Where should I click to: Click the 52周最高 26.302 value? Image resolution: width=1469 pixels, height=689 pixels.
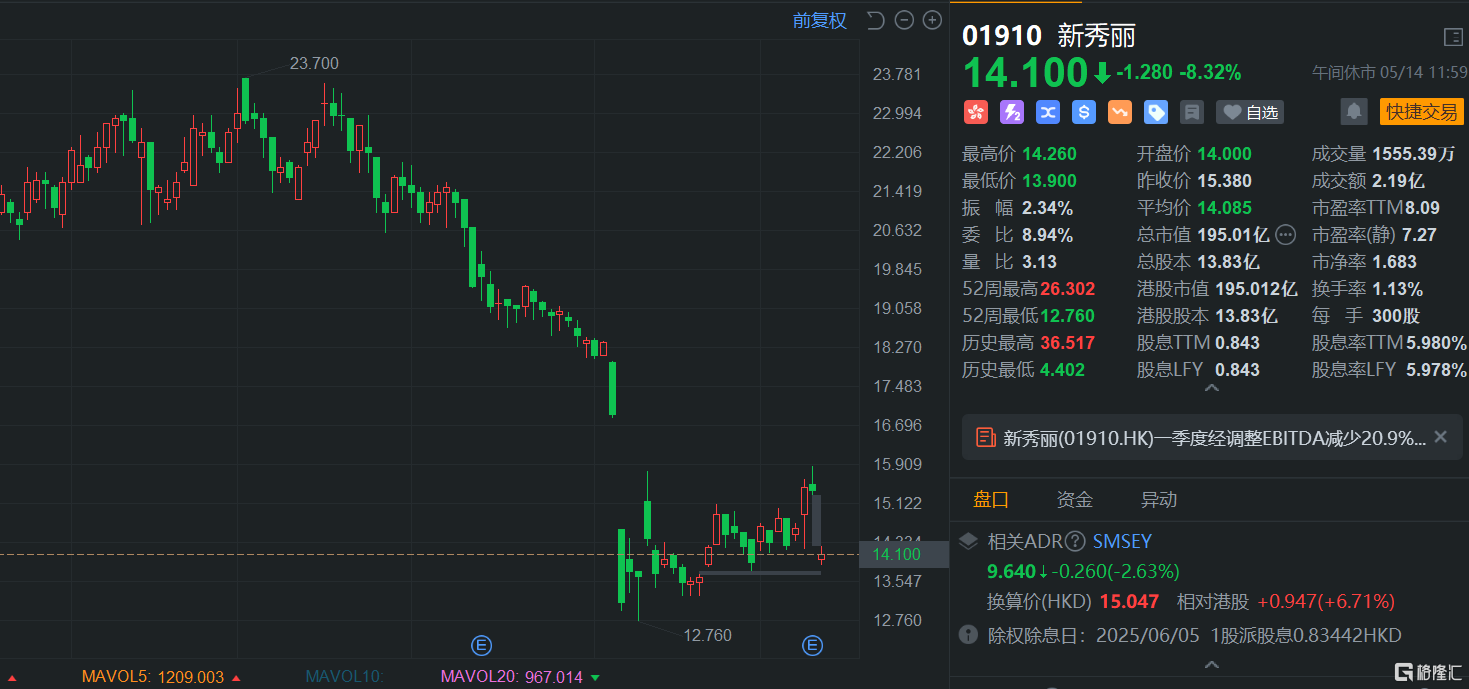click(1067, 289)
